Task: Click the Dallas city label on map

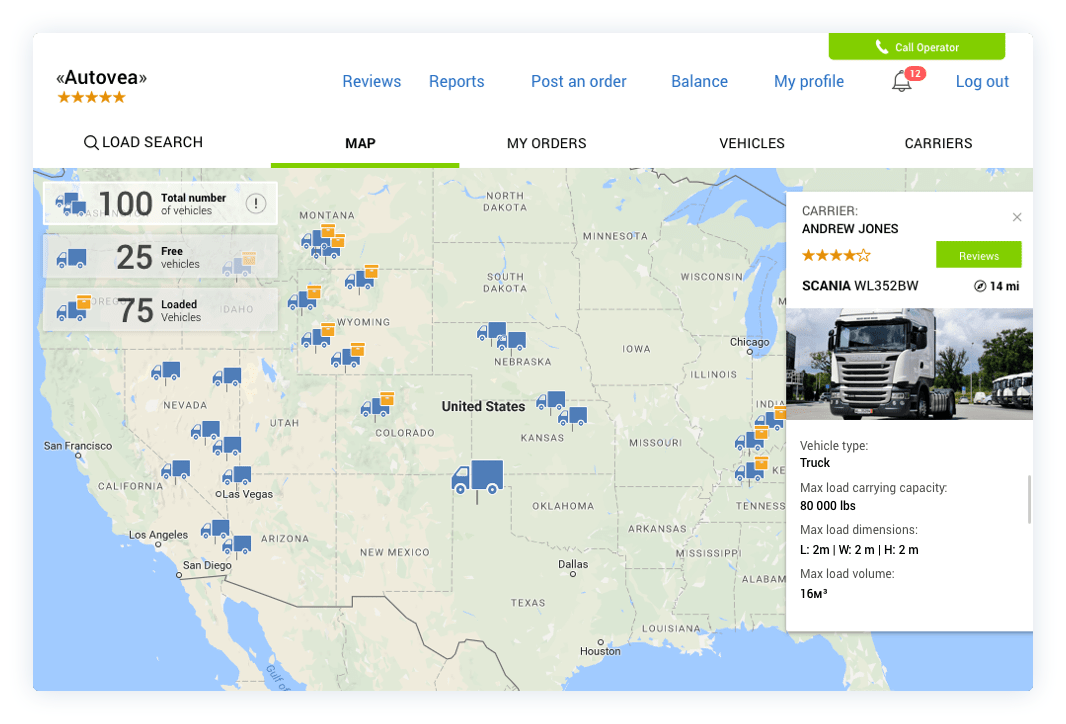Action: (x=573, y=564)
